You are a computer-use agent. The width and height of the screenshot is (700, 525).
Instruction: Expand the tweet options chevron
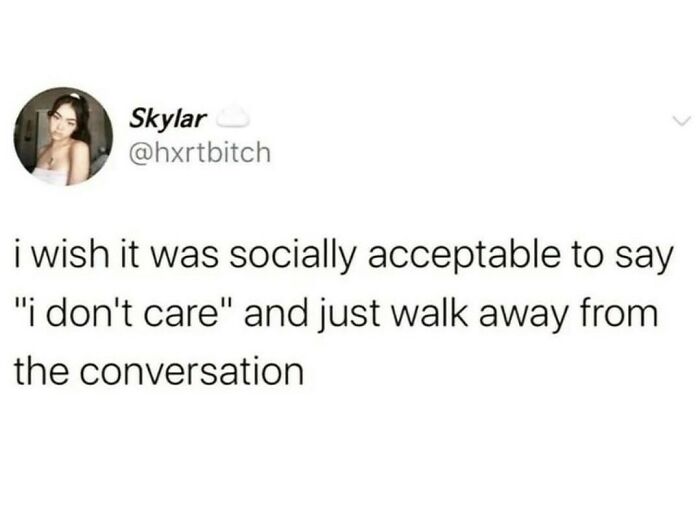(x=682, y=120)
